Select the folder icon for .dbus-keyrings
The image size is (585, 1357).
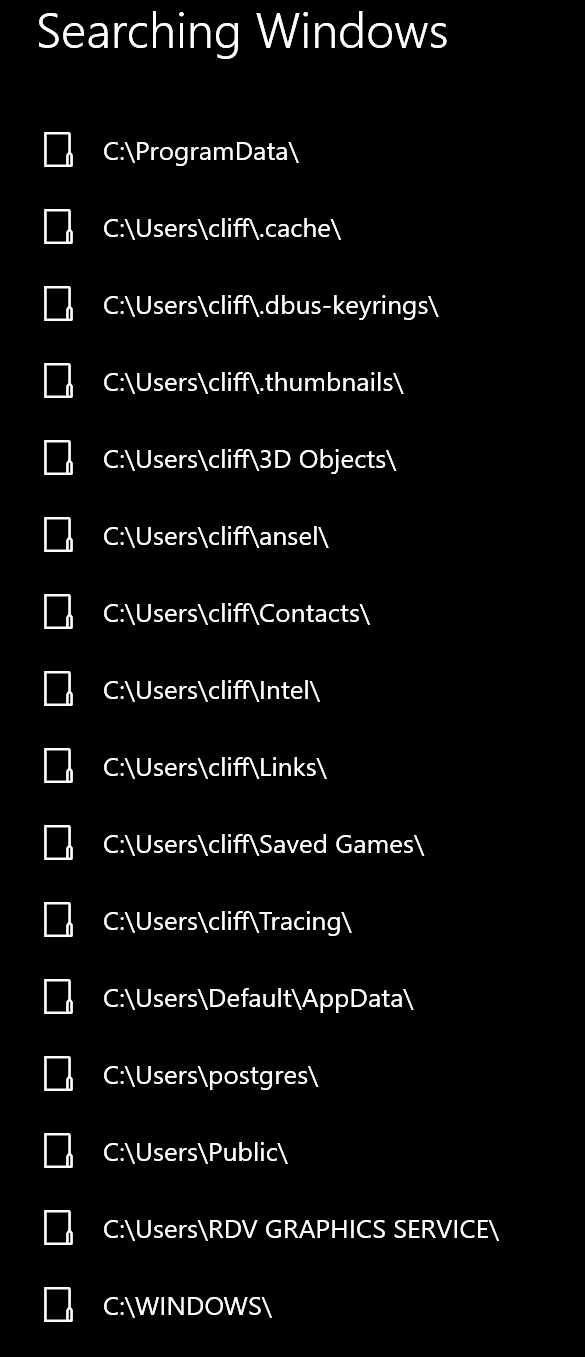point(59,305)
